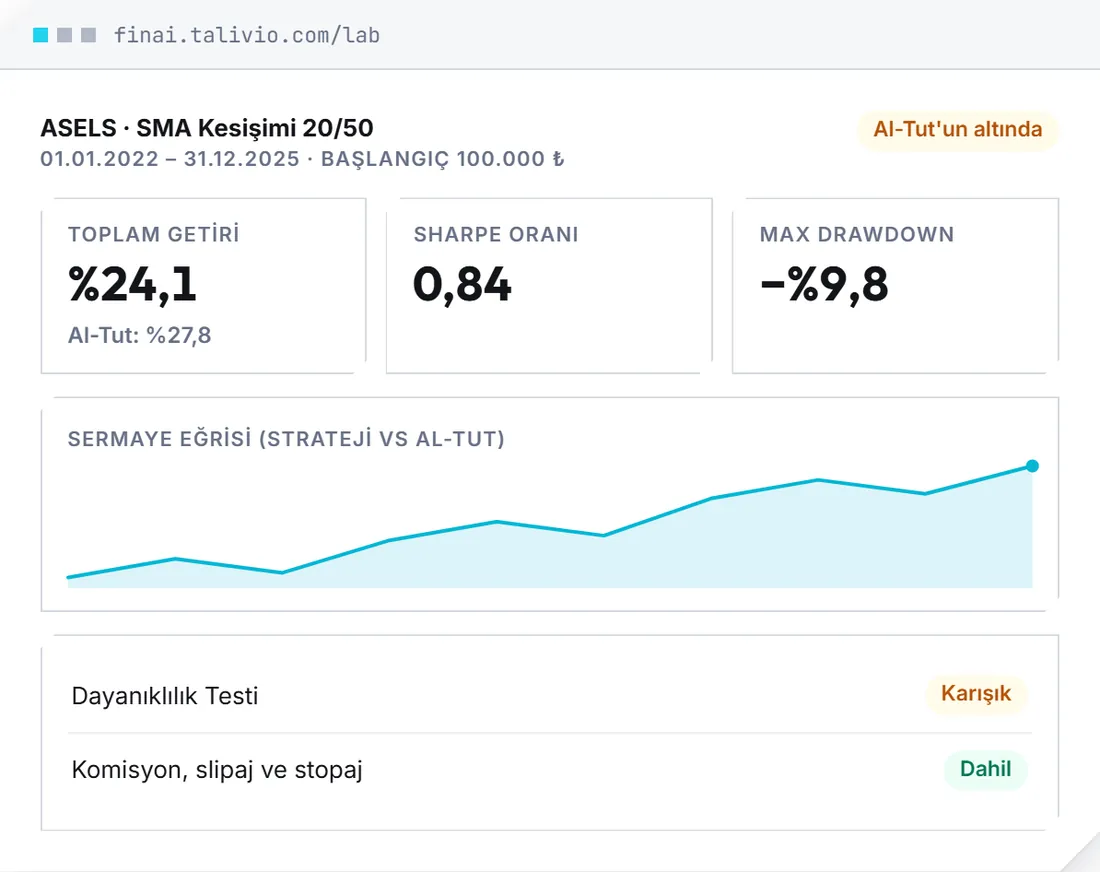Select the Max Drawdown value −%9,8
The height and width of the screenshot is (872, 1100).
[824, 284]
